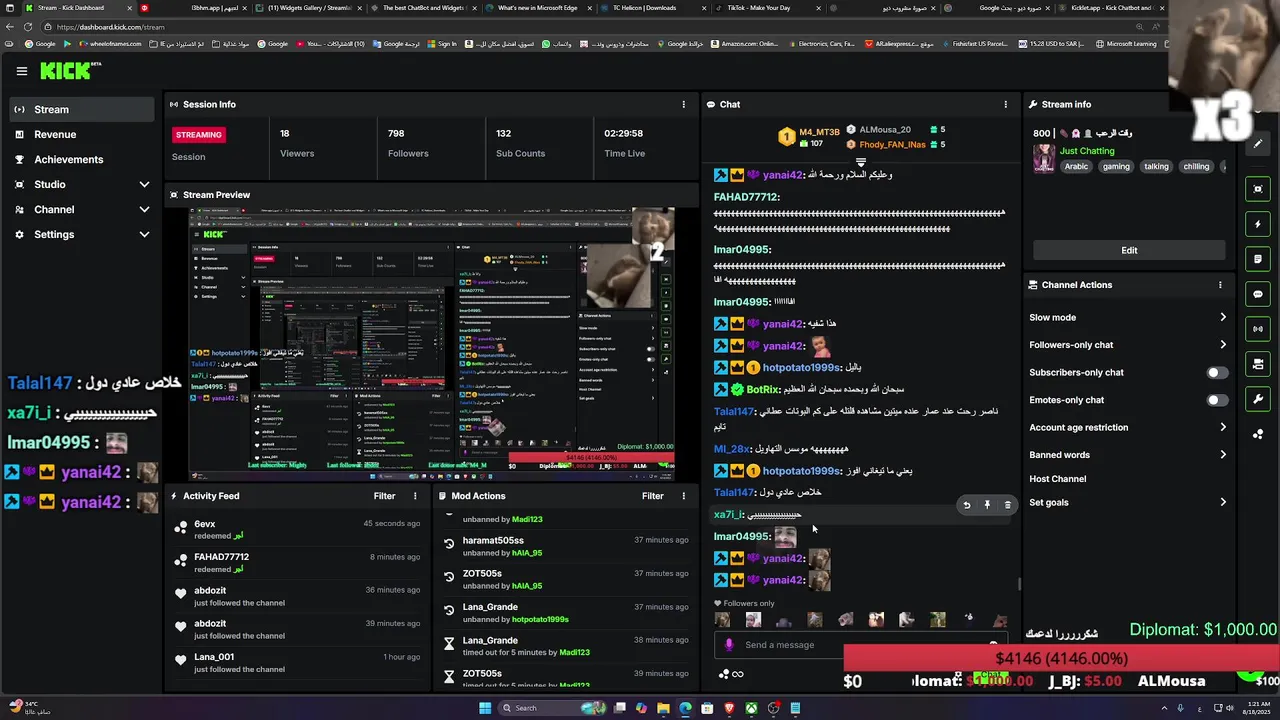Toggle Emotes-only chat switch
Image resolution: width=1280 pixels, height=720 pixels.
point(1216,400)
